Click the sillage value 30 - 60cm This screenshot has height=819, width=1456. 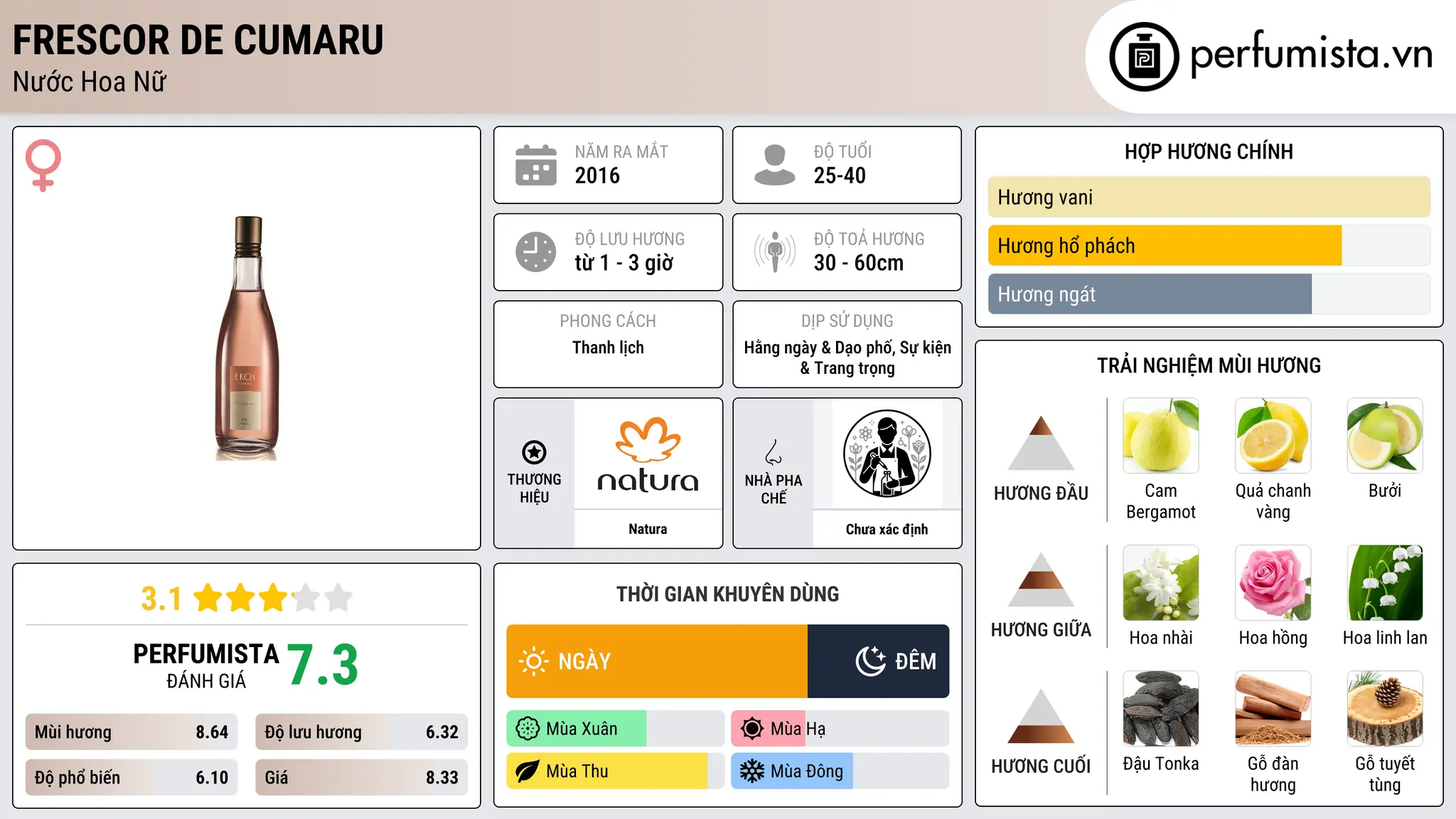(x=859, y=263)
